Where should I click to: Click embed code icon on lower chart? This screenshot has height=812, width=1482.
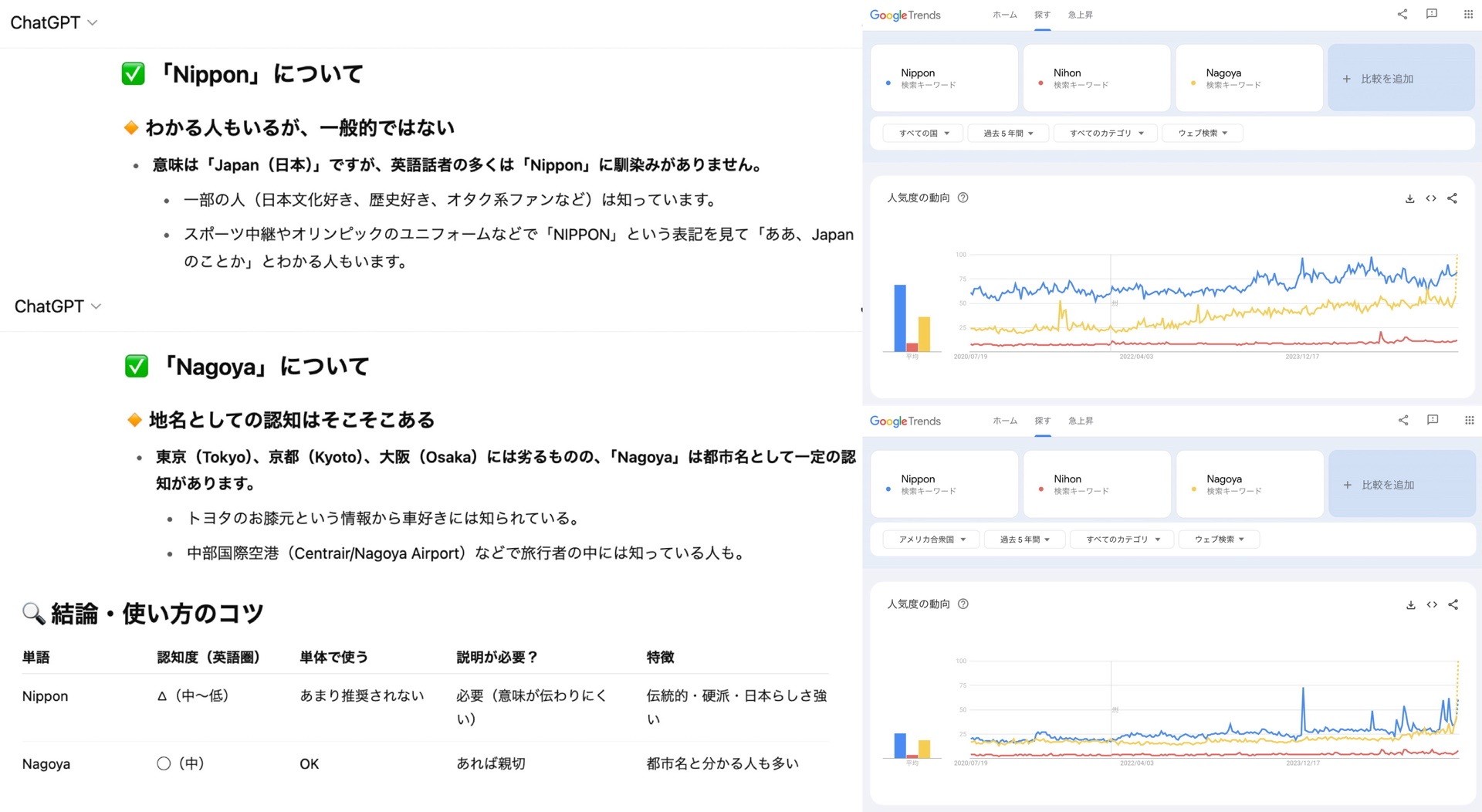[1432, 604]
